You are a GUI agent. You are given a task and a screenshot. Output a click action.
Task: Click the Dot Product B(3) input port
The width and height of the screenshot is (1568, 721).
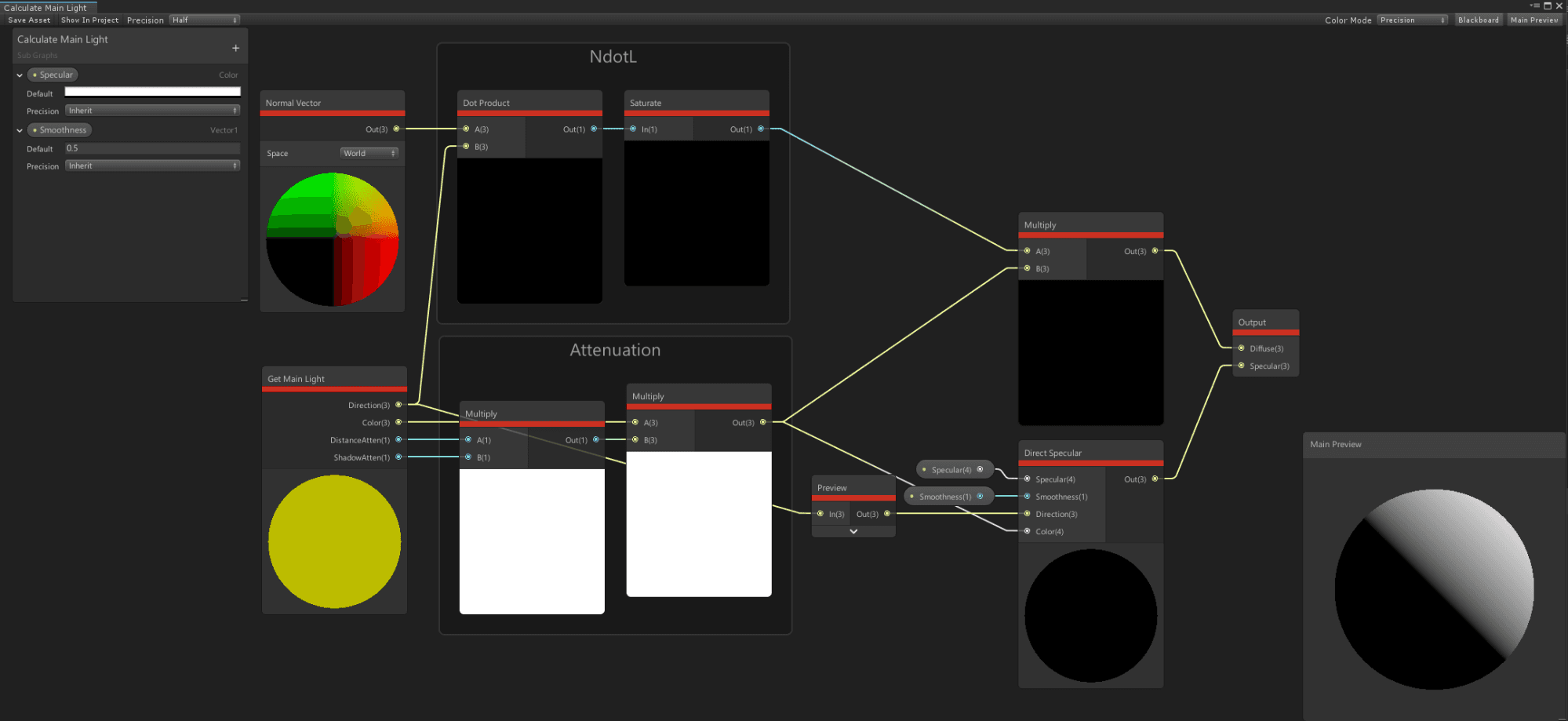466,147
